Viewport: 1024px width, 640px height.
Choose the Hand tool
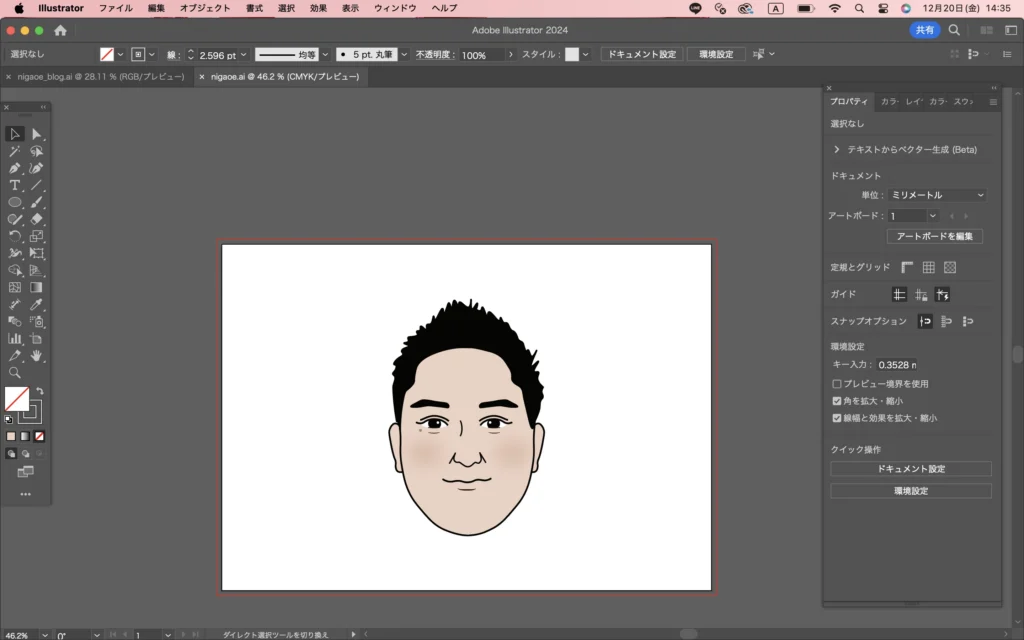(37, 355)
